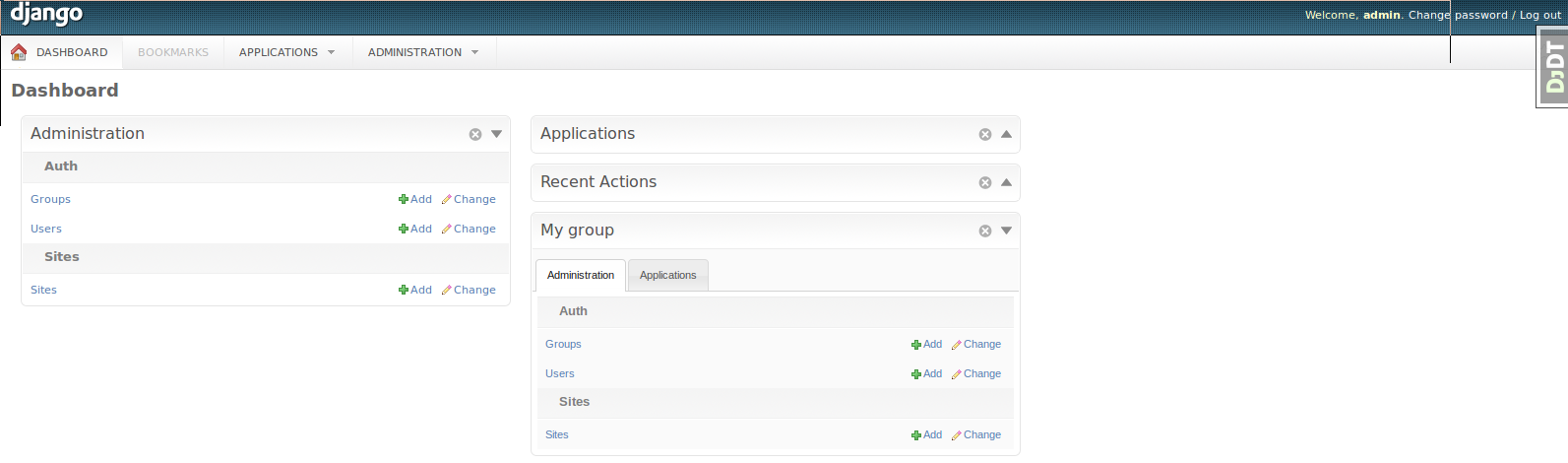Click the Log out link
This screenshot has width=1568, height=463.
click(1540, 15)
